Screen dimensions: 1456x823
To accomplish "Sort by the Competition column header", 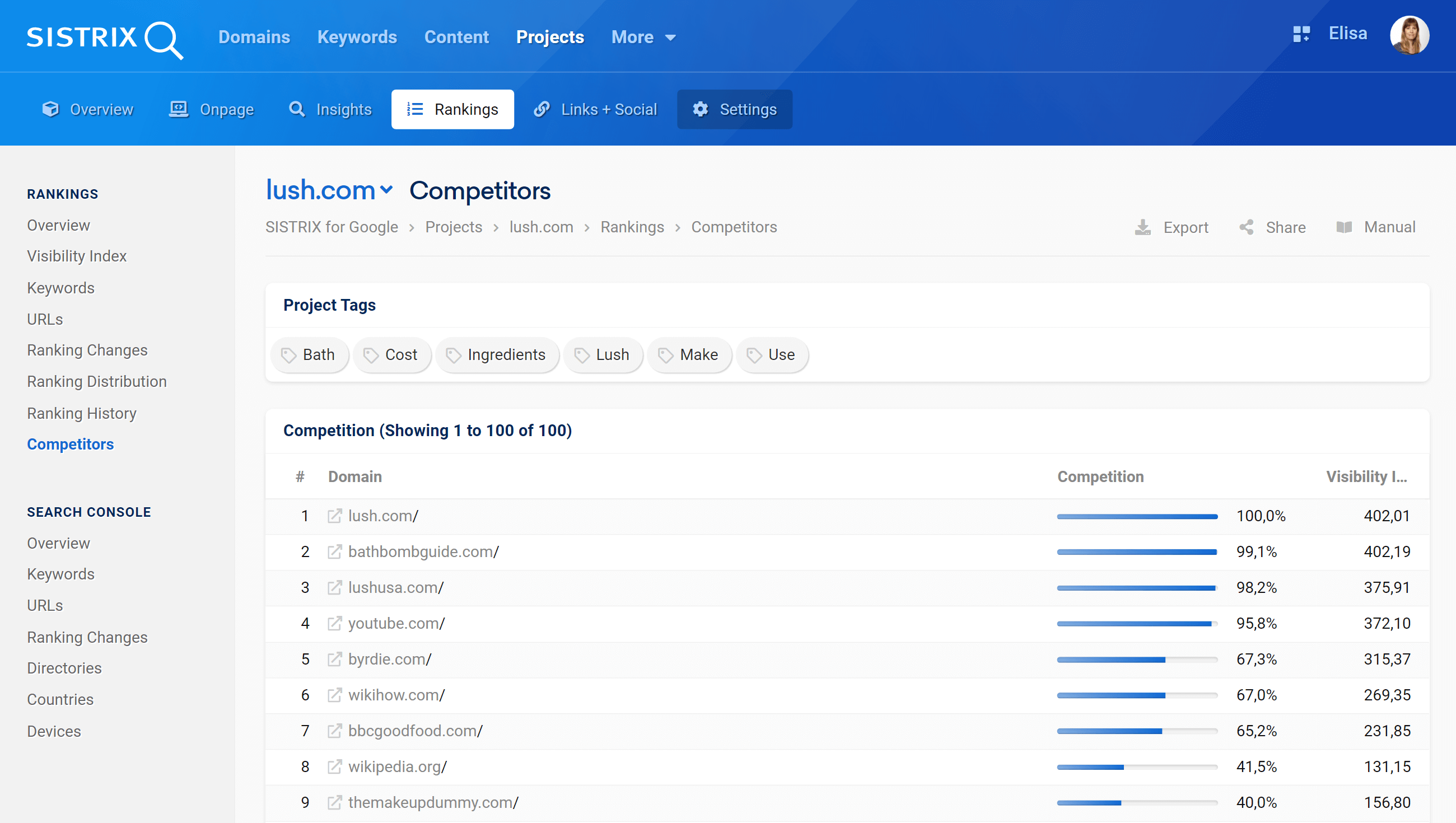I will 1100,476.
